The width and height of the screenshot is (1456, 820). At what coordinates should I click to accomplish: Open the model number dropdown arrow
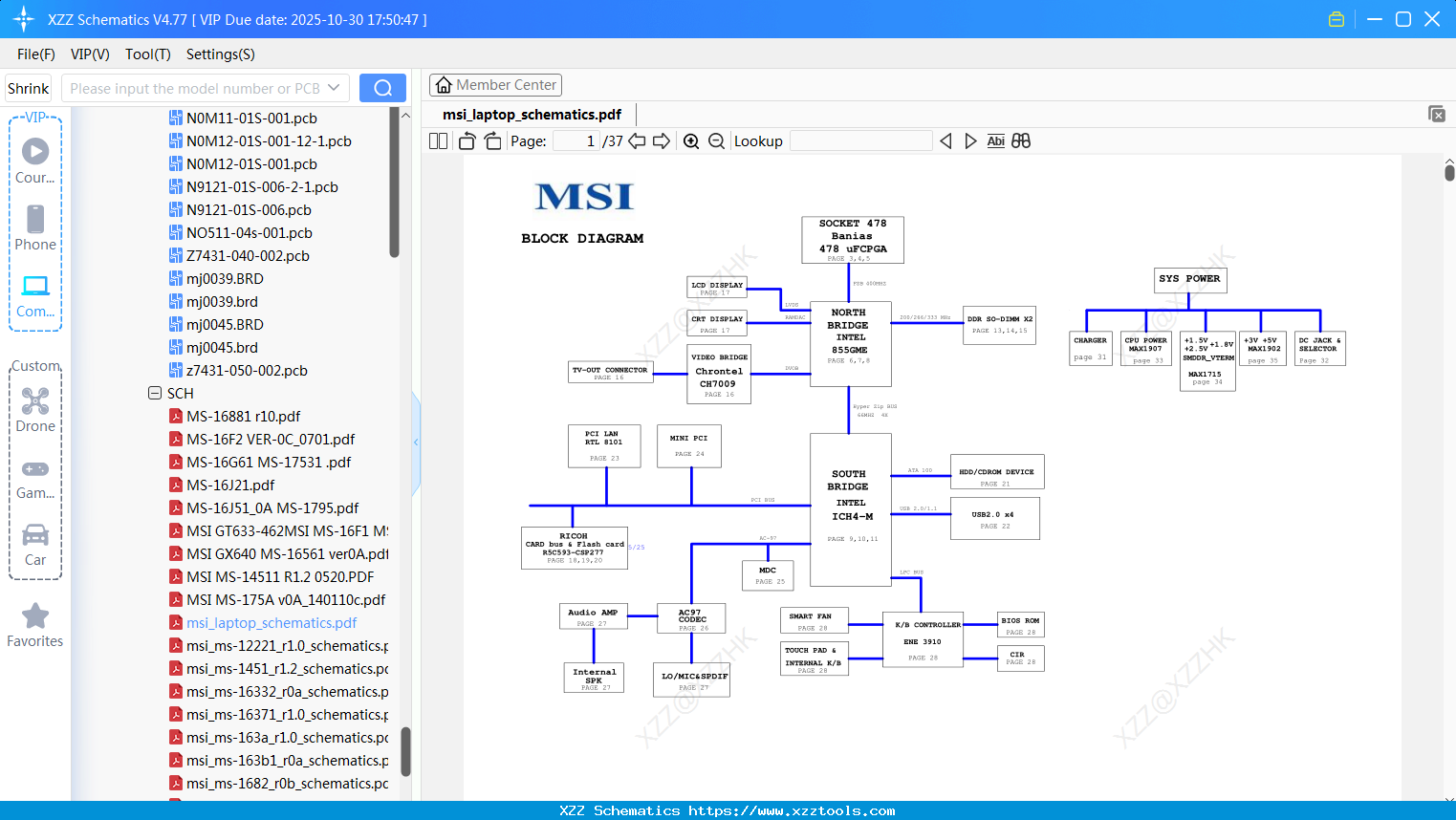coord(334,88)
